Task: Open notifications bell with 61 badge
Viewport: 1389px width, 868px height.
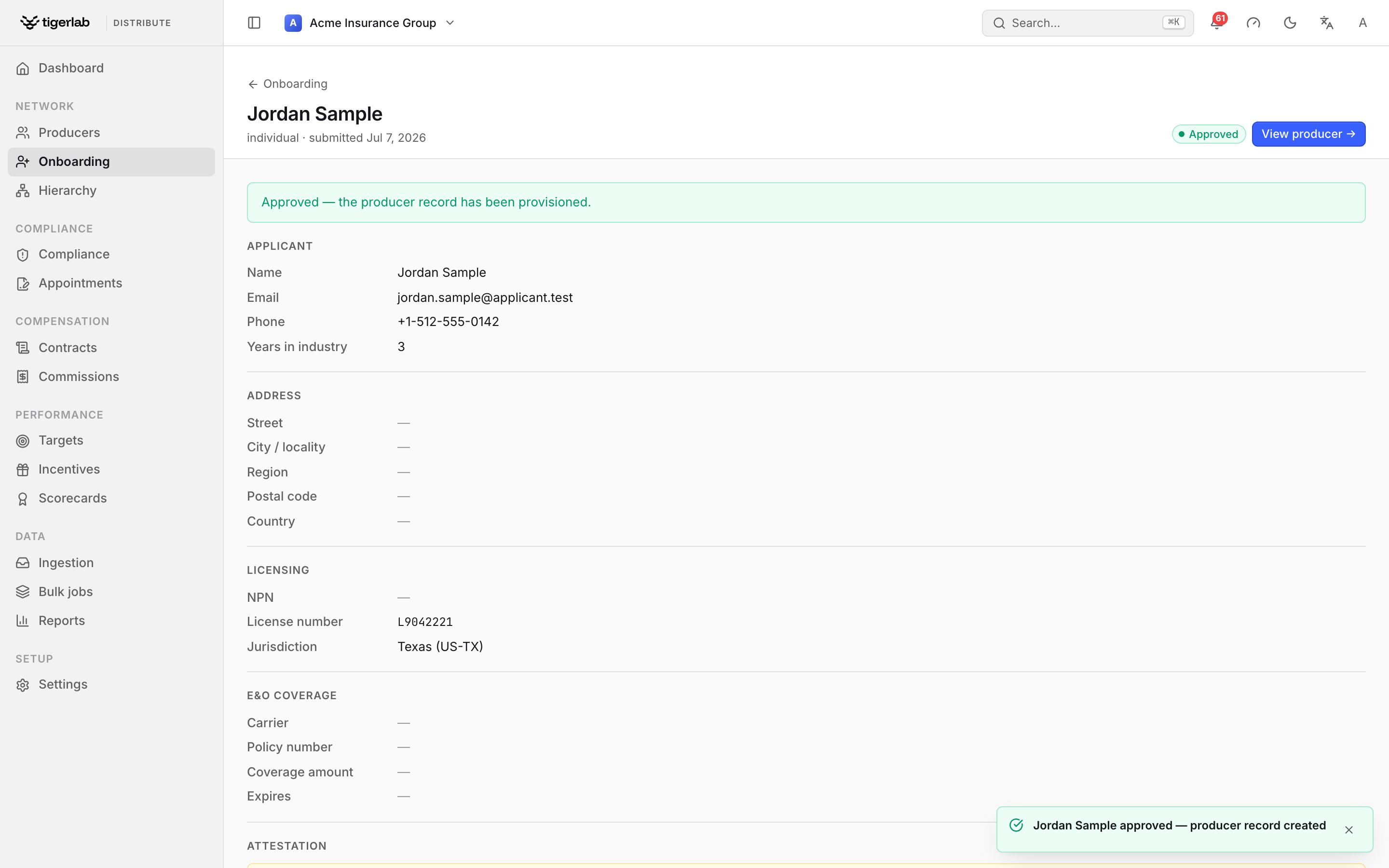Action: (1217, 22)
